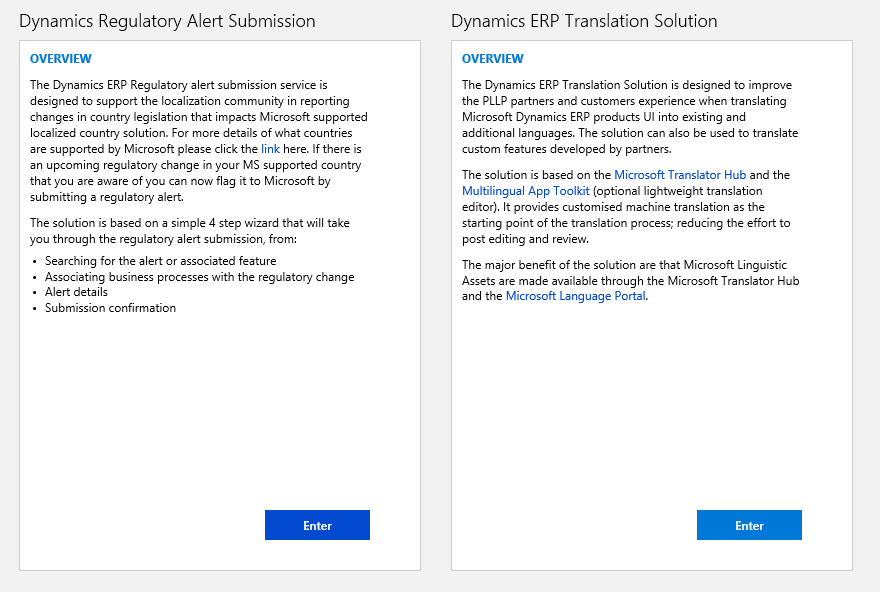The height and width of the screenshot is (592, 880).
Task: Click the OVERVIEW header on the right card
Action: 492,58
